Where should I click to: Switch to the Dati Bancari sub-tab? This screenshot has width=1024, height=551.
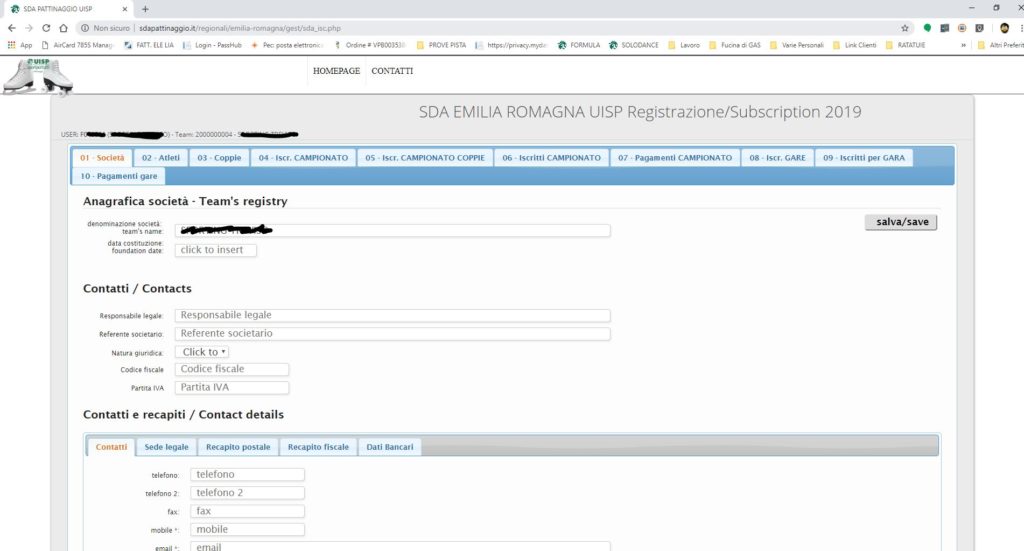[390, 447]
